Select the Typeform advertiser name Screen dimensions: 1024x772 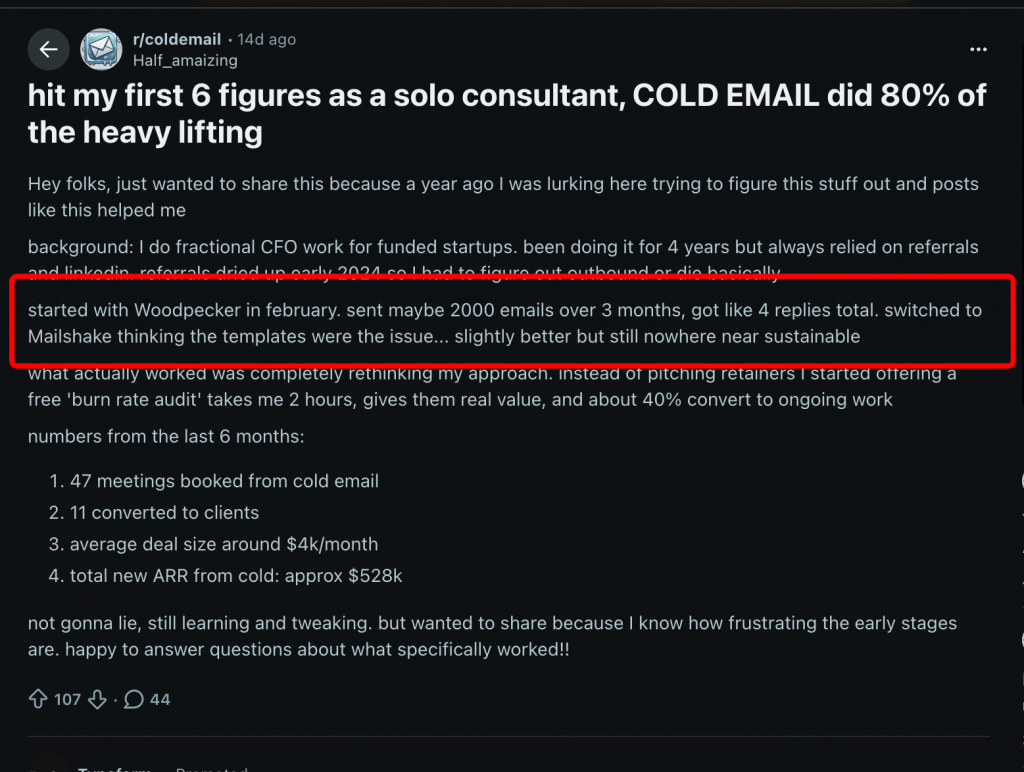(x=114, y=769)
